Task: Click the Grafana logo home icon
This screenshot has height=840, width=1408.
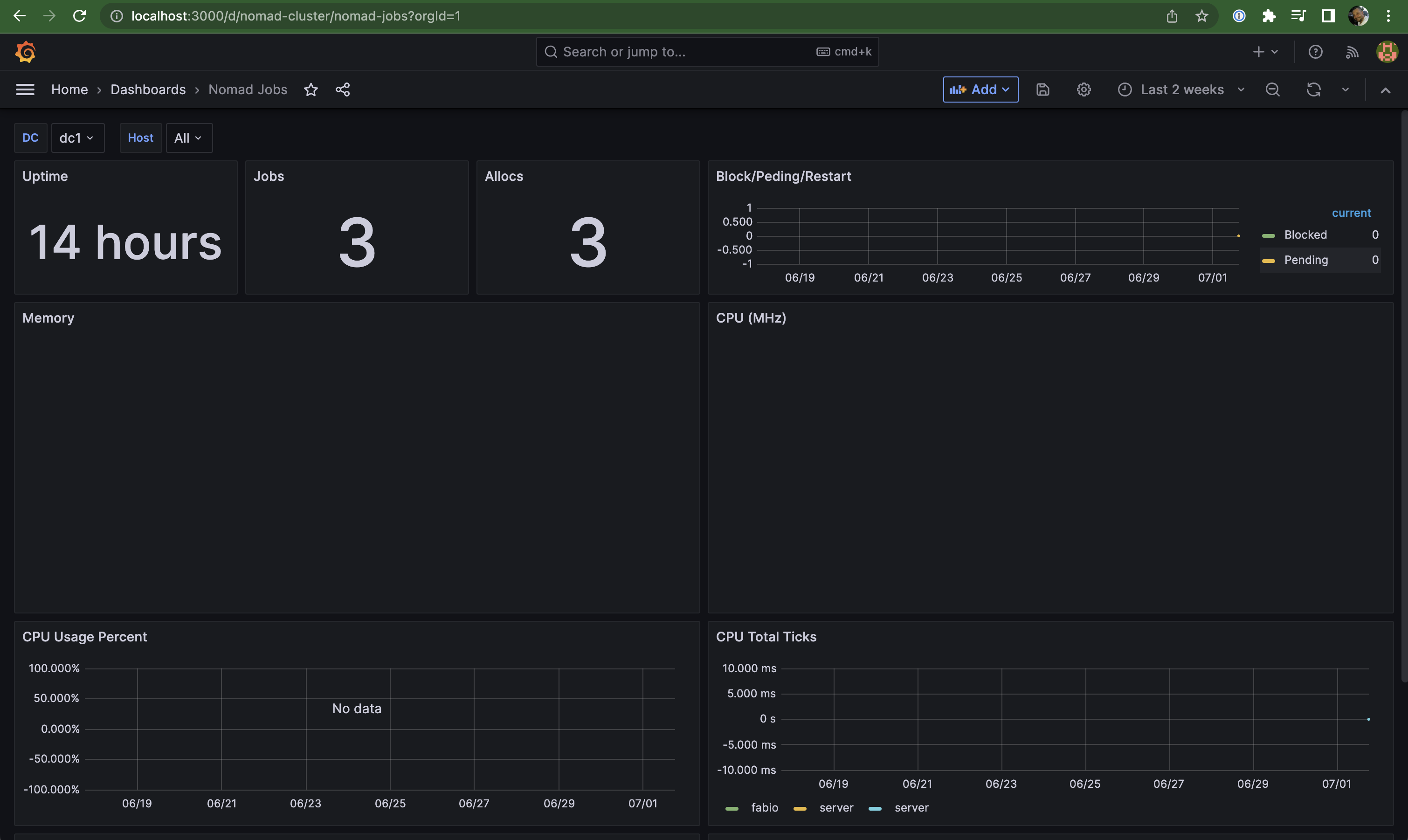Action: (x=26, y=52)
